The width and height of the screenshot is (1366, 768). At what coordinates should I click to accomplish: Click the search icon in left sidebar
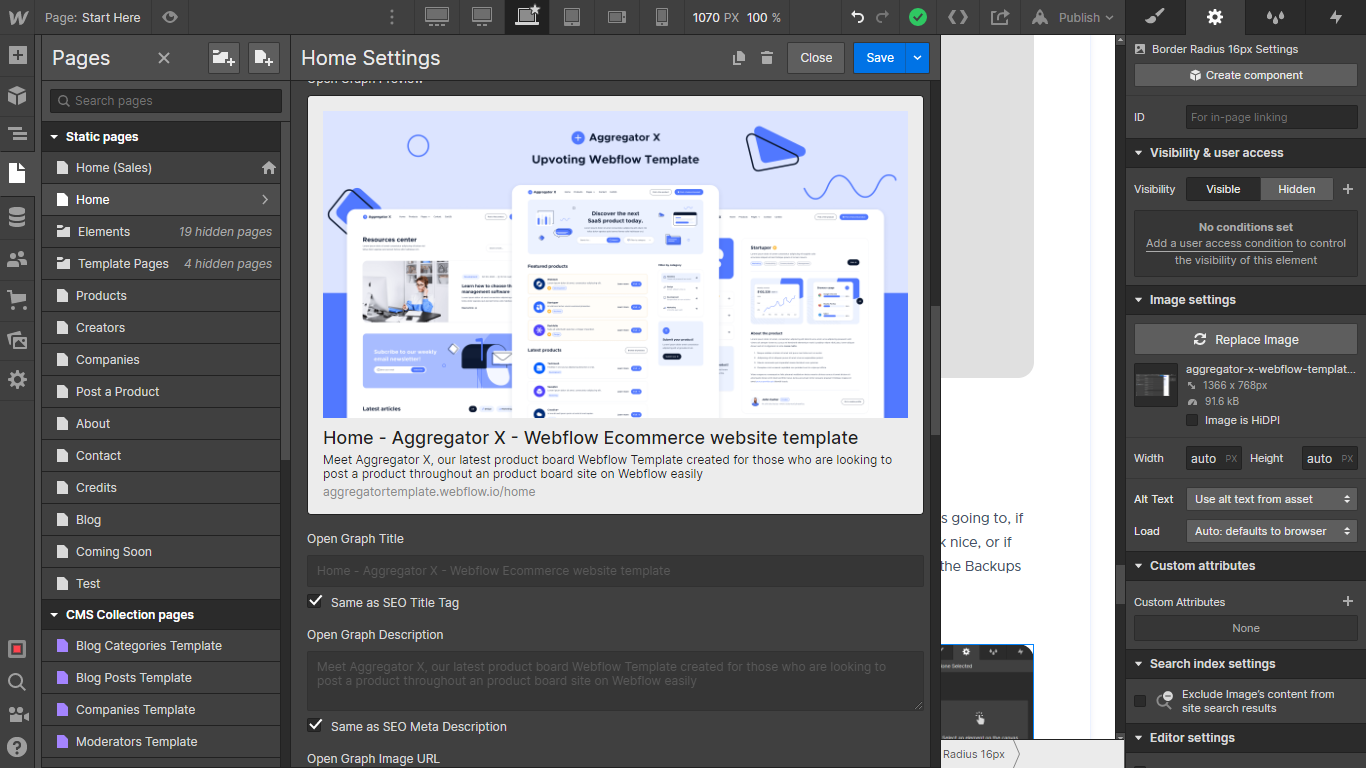tap(17, 682)
